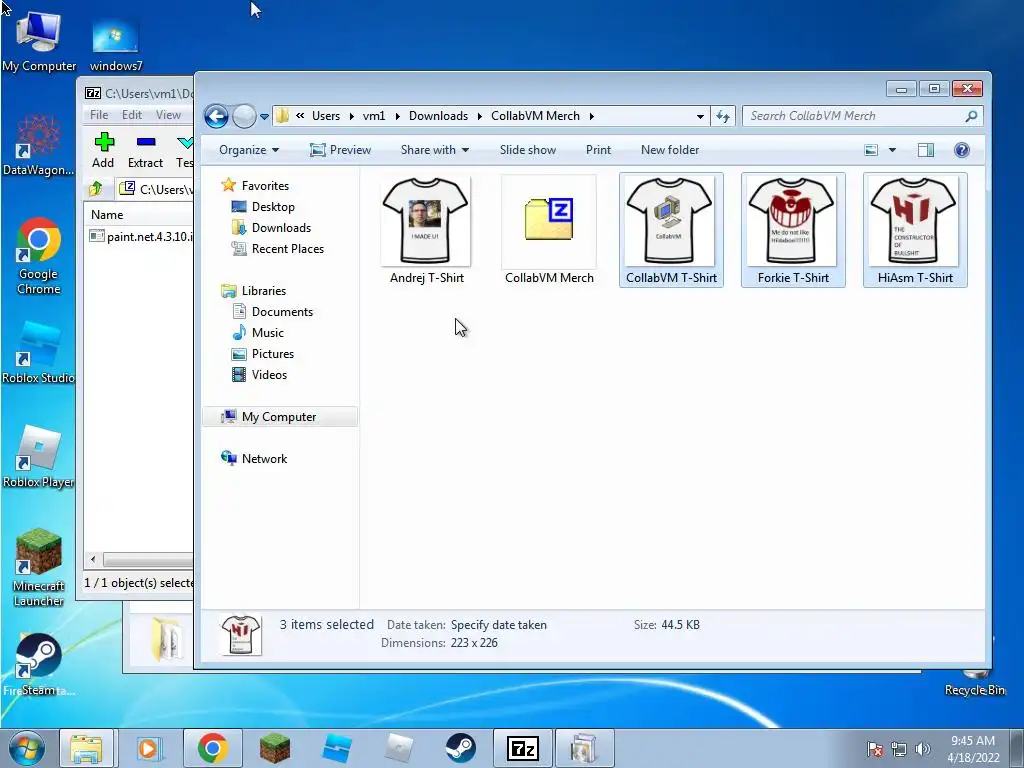
Task: Toggle the preview pane icon
Action: point(925,150)
